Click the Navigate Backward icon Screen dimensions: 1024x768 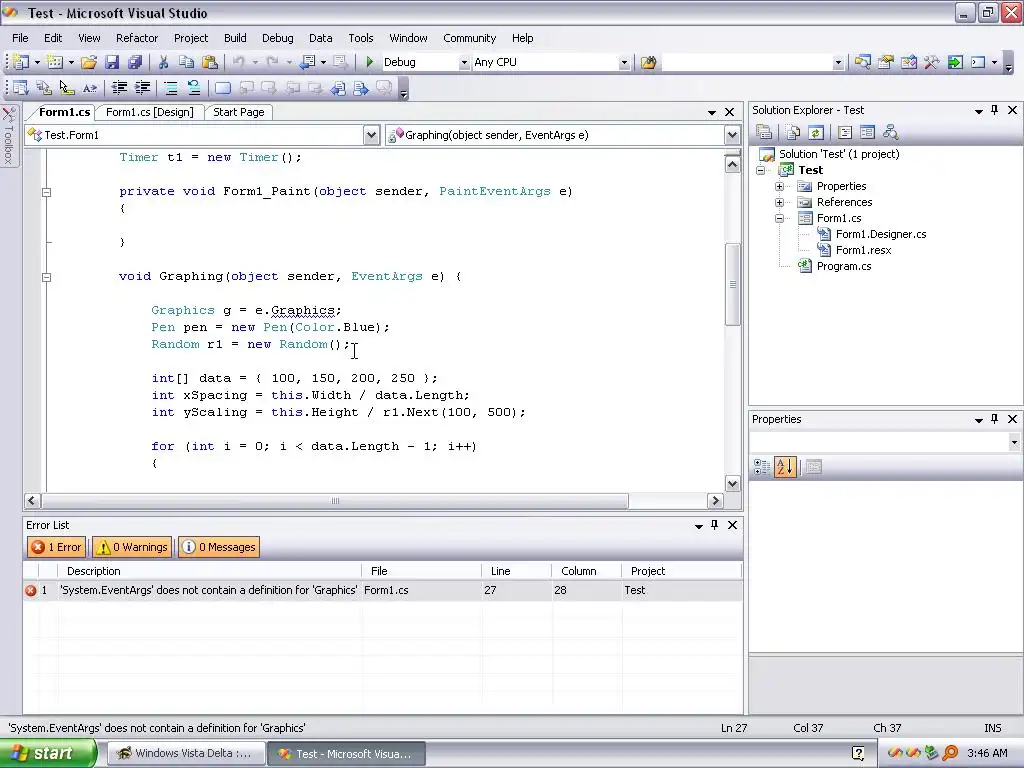click(x=308, y=62)
